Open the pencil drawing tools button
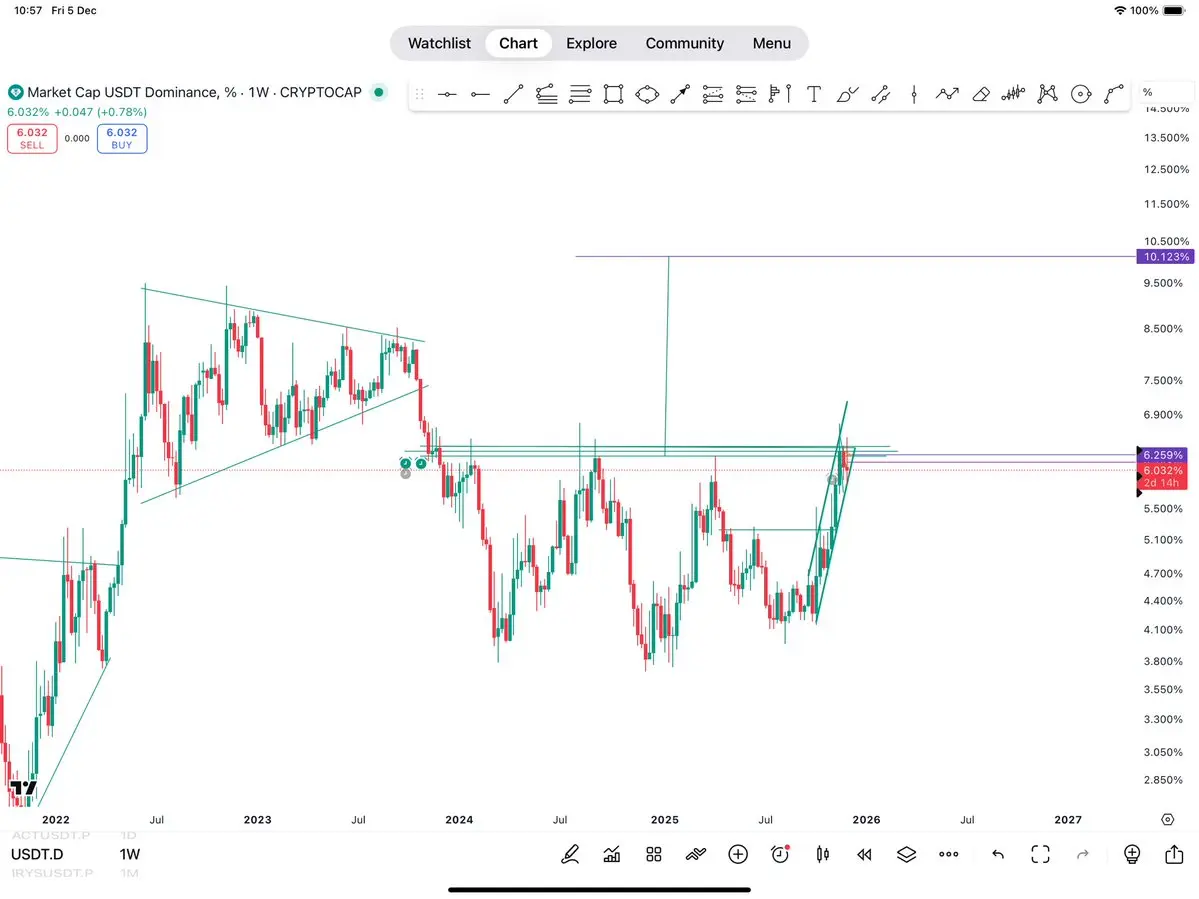 coord(570,854)
